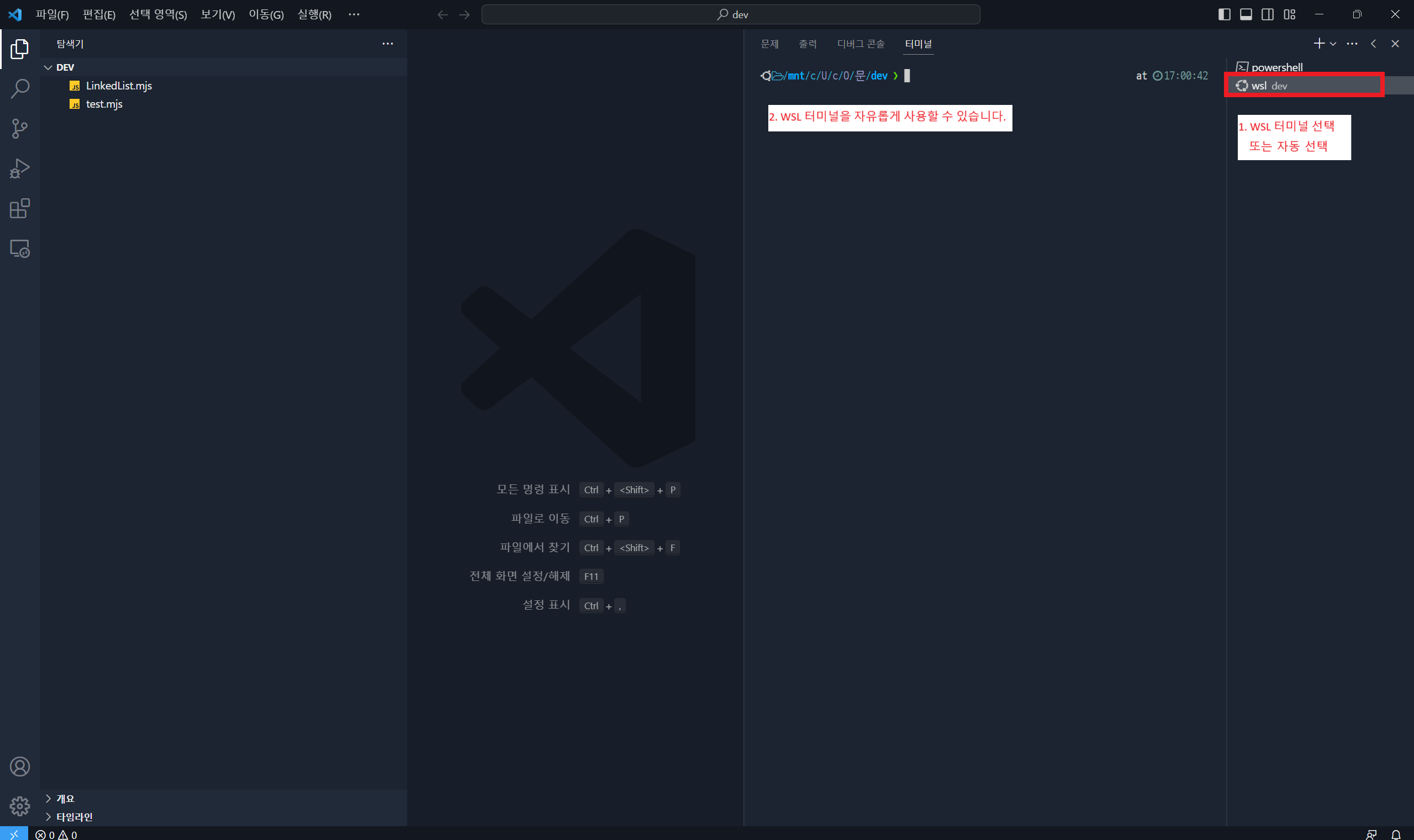
Task: Toggle the bottom panel layout button
Action: (x=1246, y=15)
